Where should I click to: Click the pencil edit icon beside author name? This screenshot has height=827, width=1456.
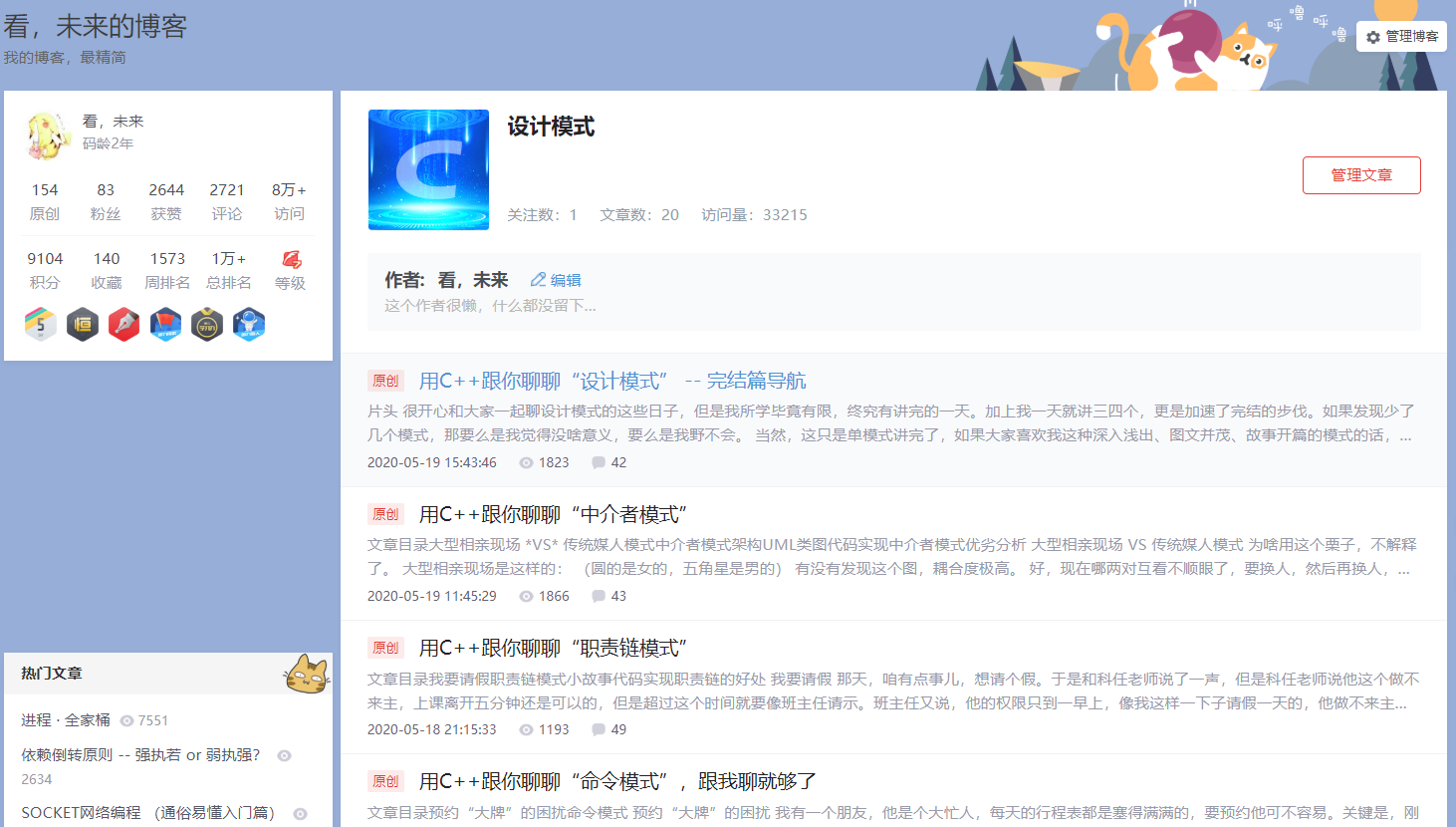[x=538, y=280]
